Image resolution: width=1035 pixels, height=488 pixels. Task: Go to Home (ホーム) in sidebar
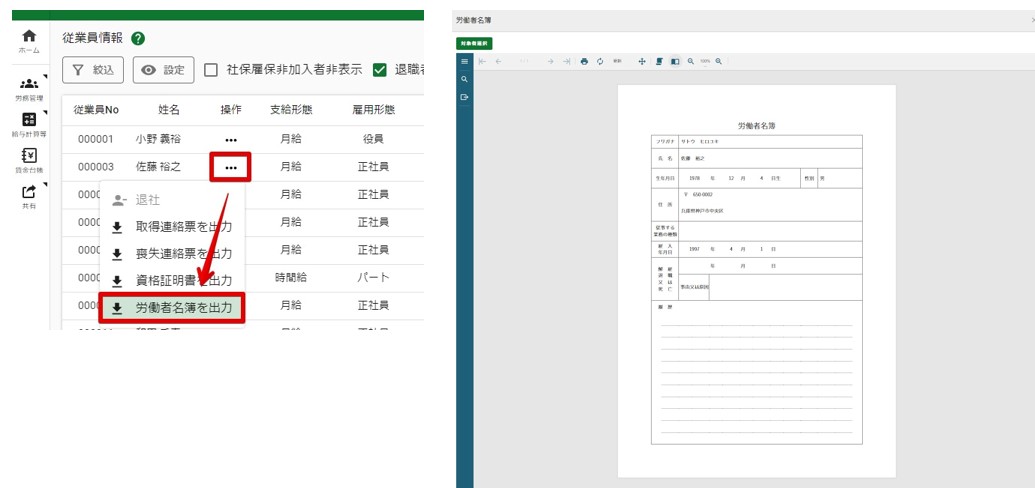[x=29, y=41]
